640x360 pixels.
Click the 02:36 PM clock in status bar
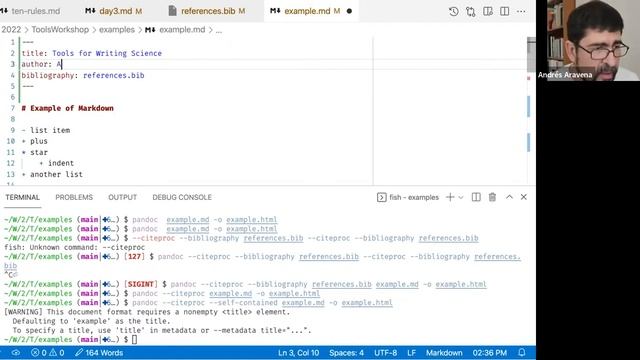(490, 353)
